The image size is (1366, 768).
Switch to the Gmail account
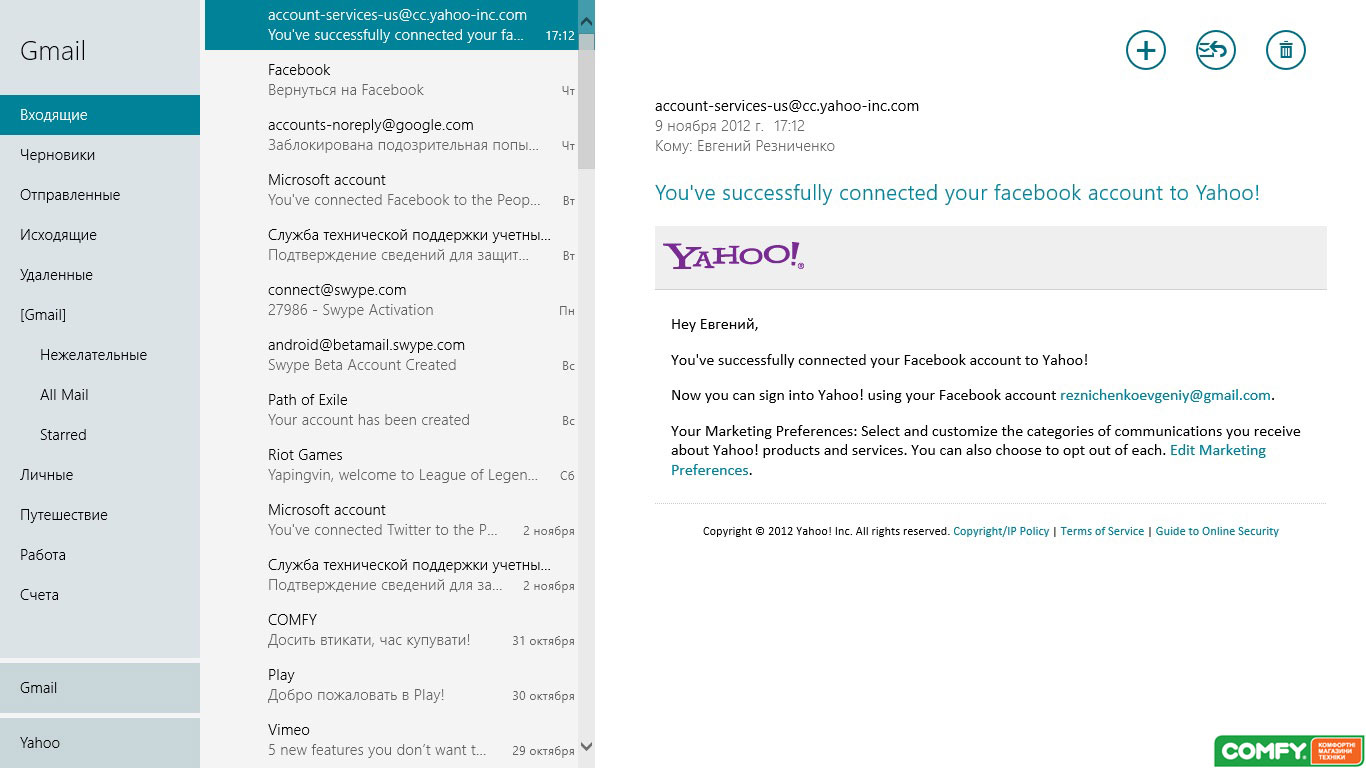coord(100,688)
